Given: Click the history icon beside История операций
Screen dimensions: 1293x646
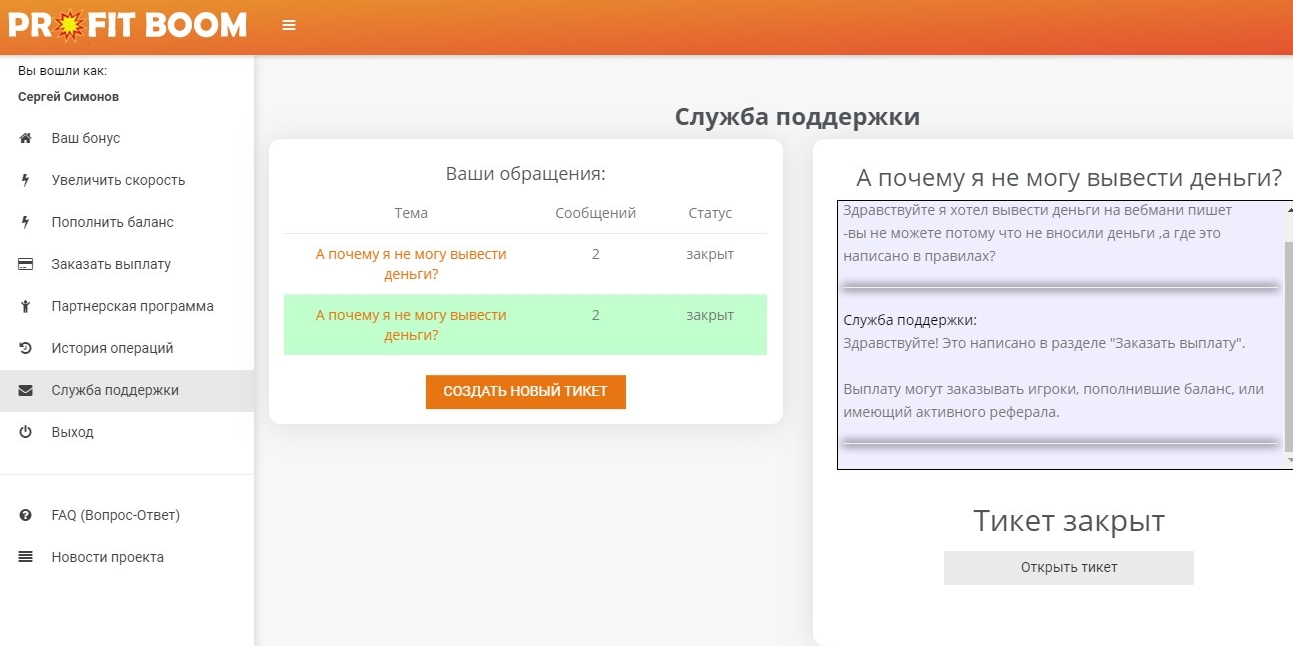Looking at the screenshot, I should [x=26, y=349].
